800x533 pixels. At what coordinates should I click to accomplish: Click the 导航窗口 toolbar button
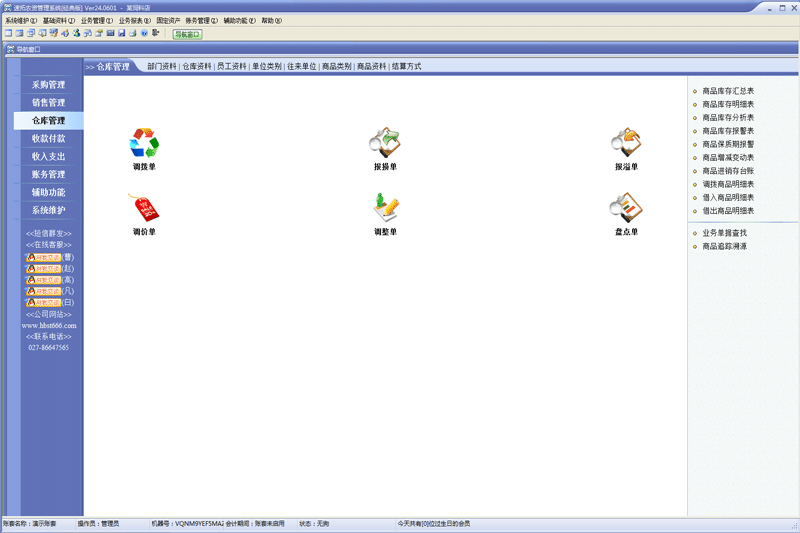coord(187,34)
